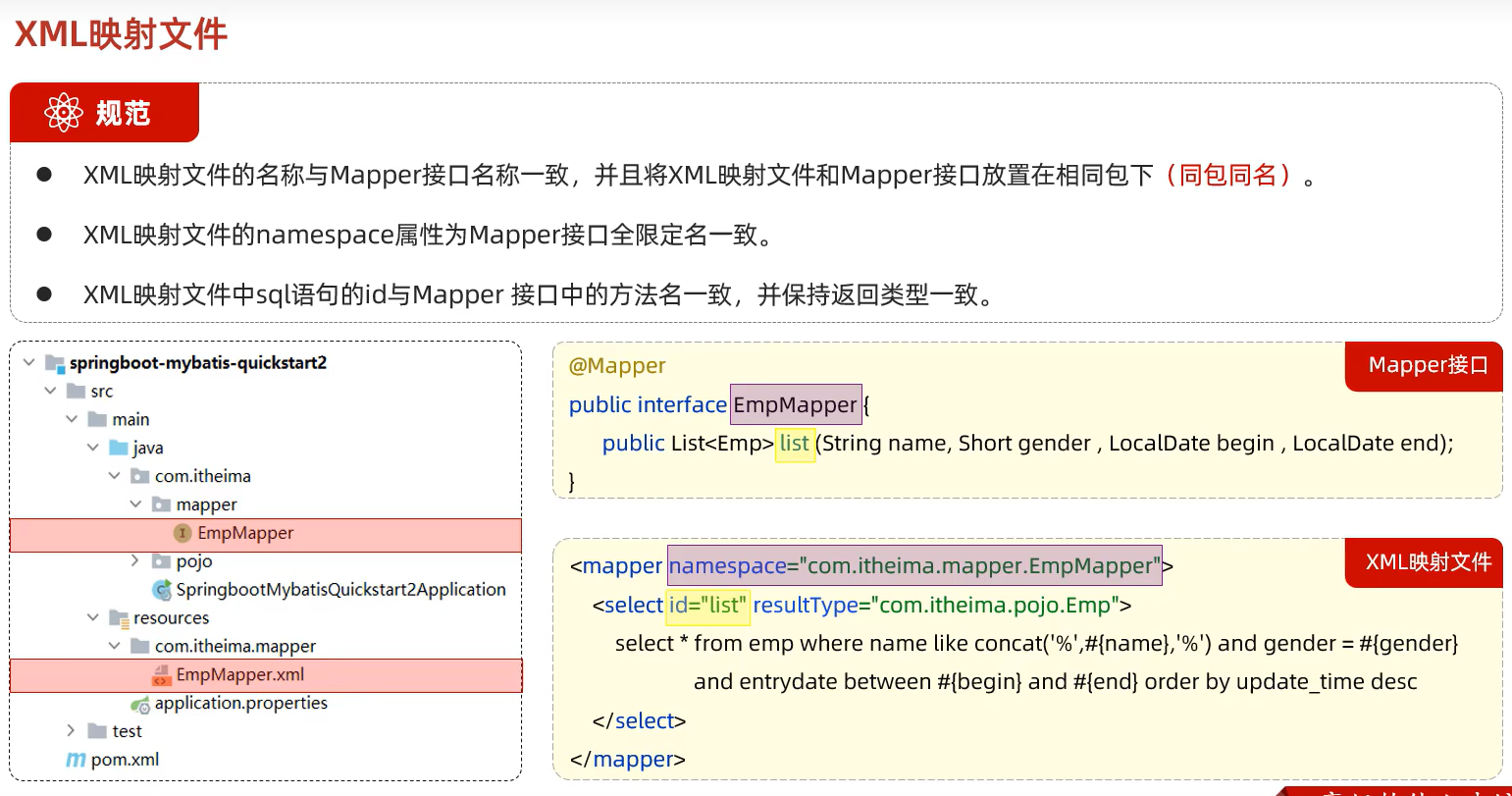This screenshot has height=796, width=1512.
Task: Click the EmpMapper.xml file icon
Action: [x=162, y=675]
